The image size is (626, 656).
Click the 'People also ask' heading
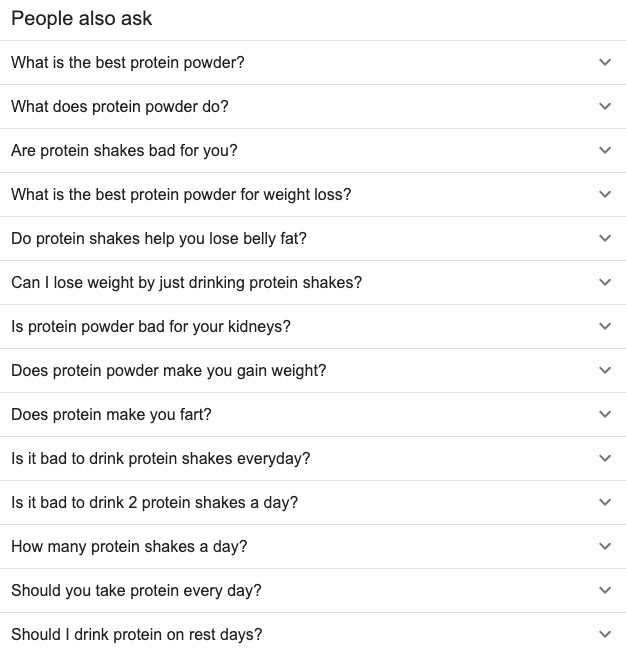pyautogui.click(x=82, y=19)
